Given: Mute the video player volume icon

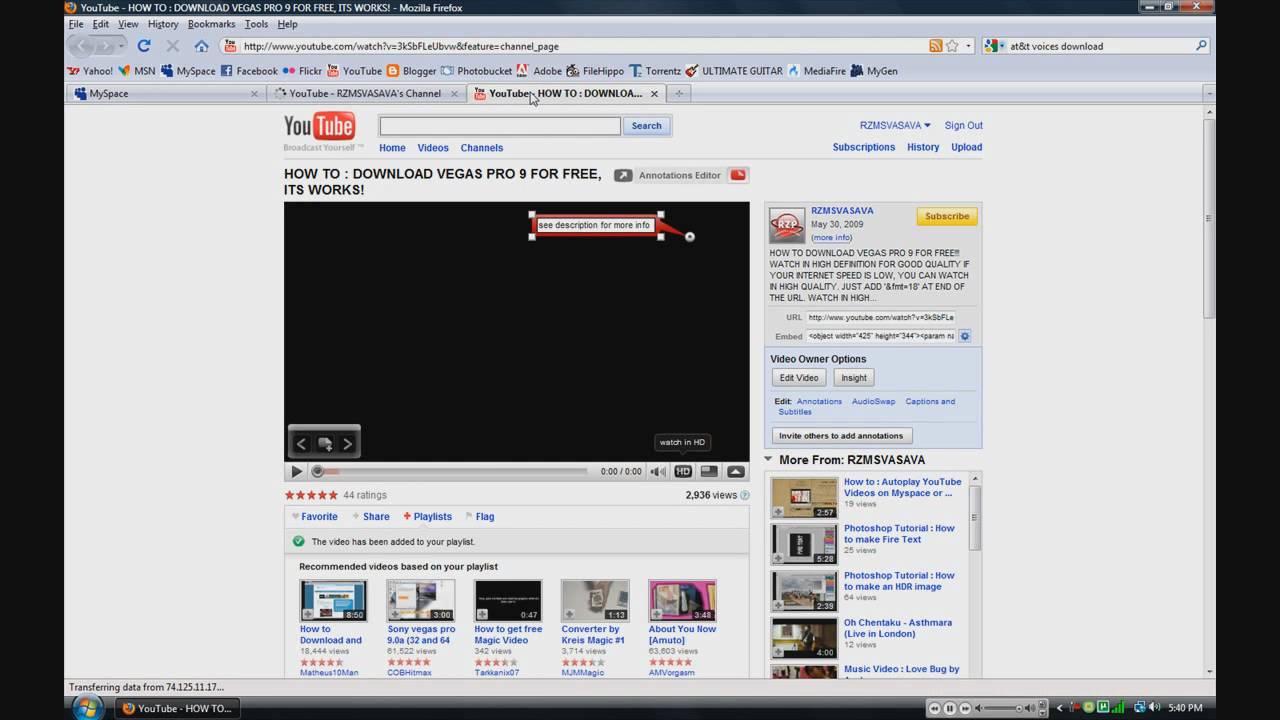Looking at the screenshot, I should (658, 472).
